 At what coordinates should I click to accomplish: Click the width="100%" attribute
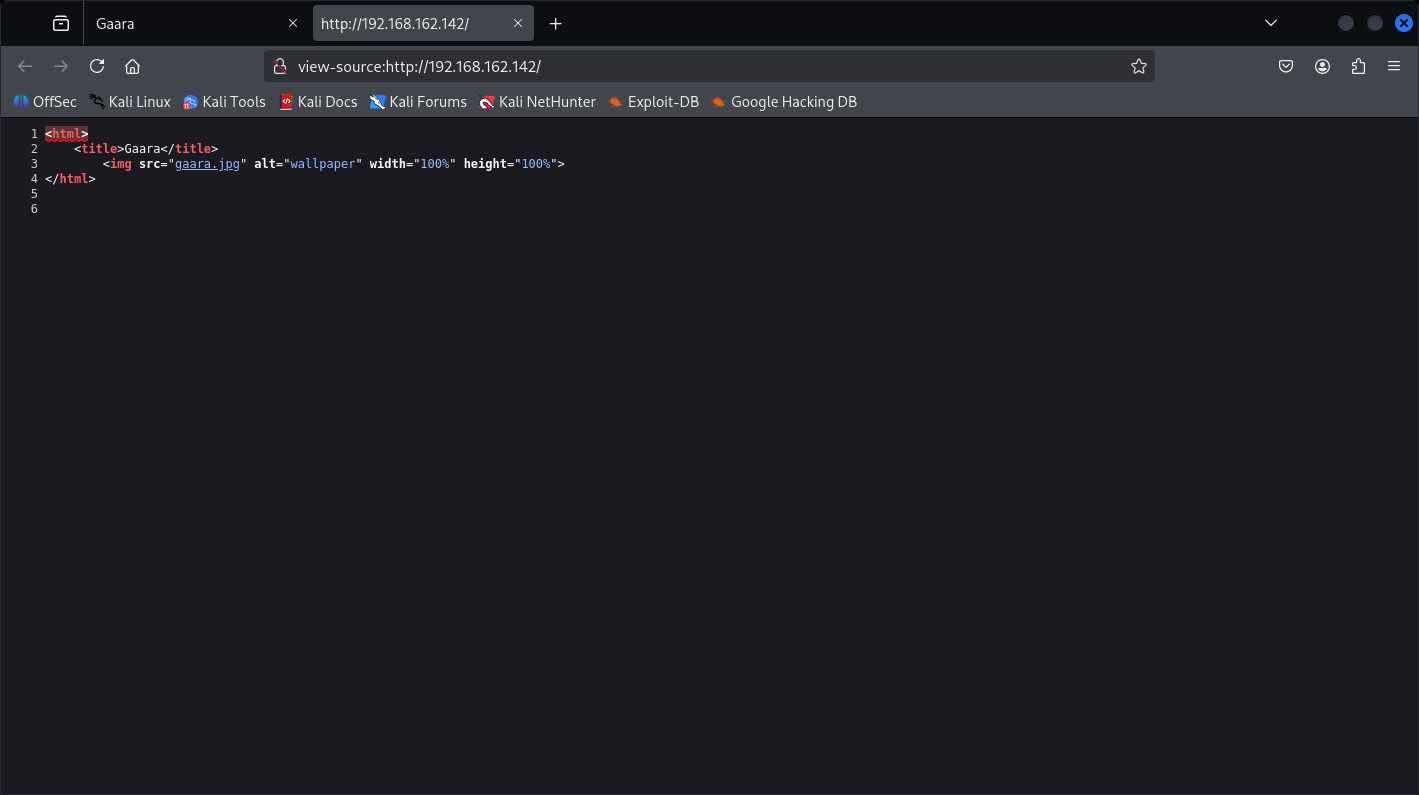pyautogui.click(x=413, y=163)
